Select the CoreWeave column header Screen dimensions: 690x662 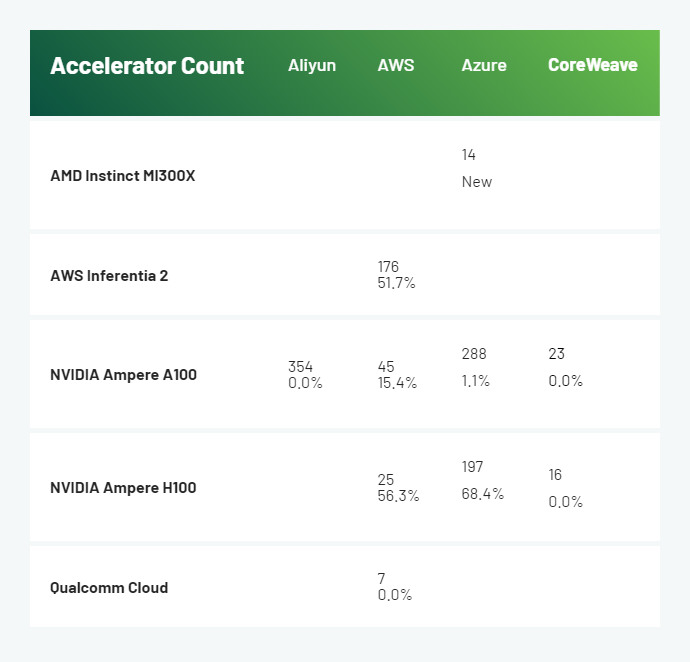(x=593, y=65)
